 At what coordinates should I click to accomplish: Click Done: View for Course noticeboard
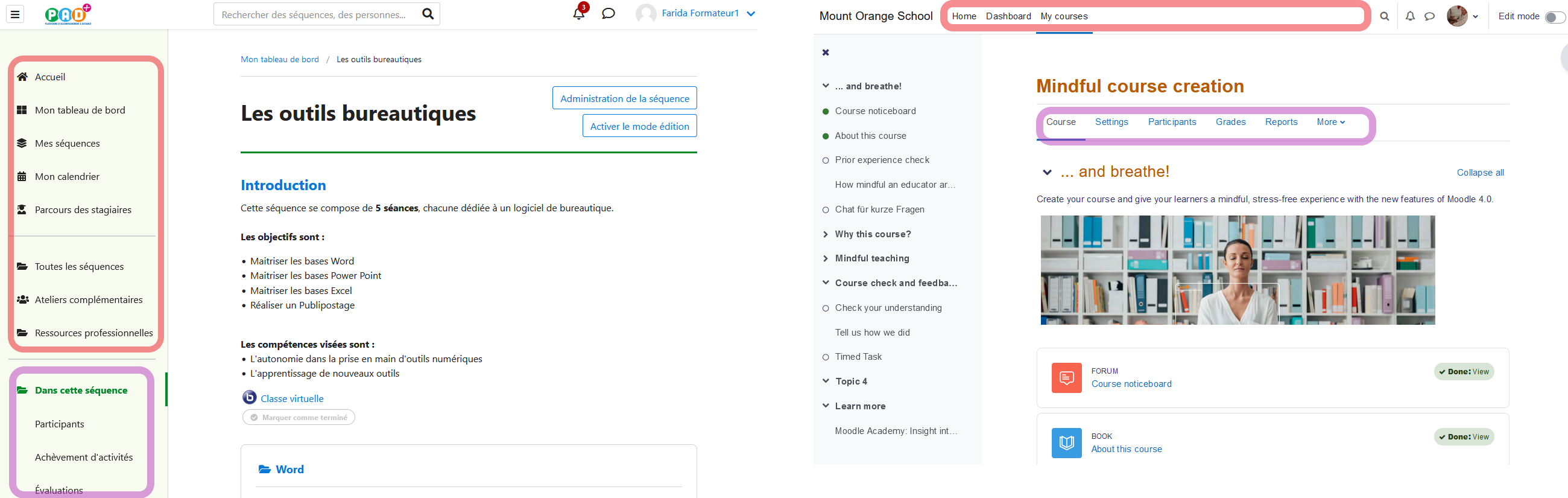[x=1463, y=372]
